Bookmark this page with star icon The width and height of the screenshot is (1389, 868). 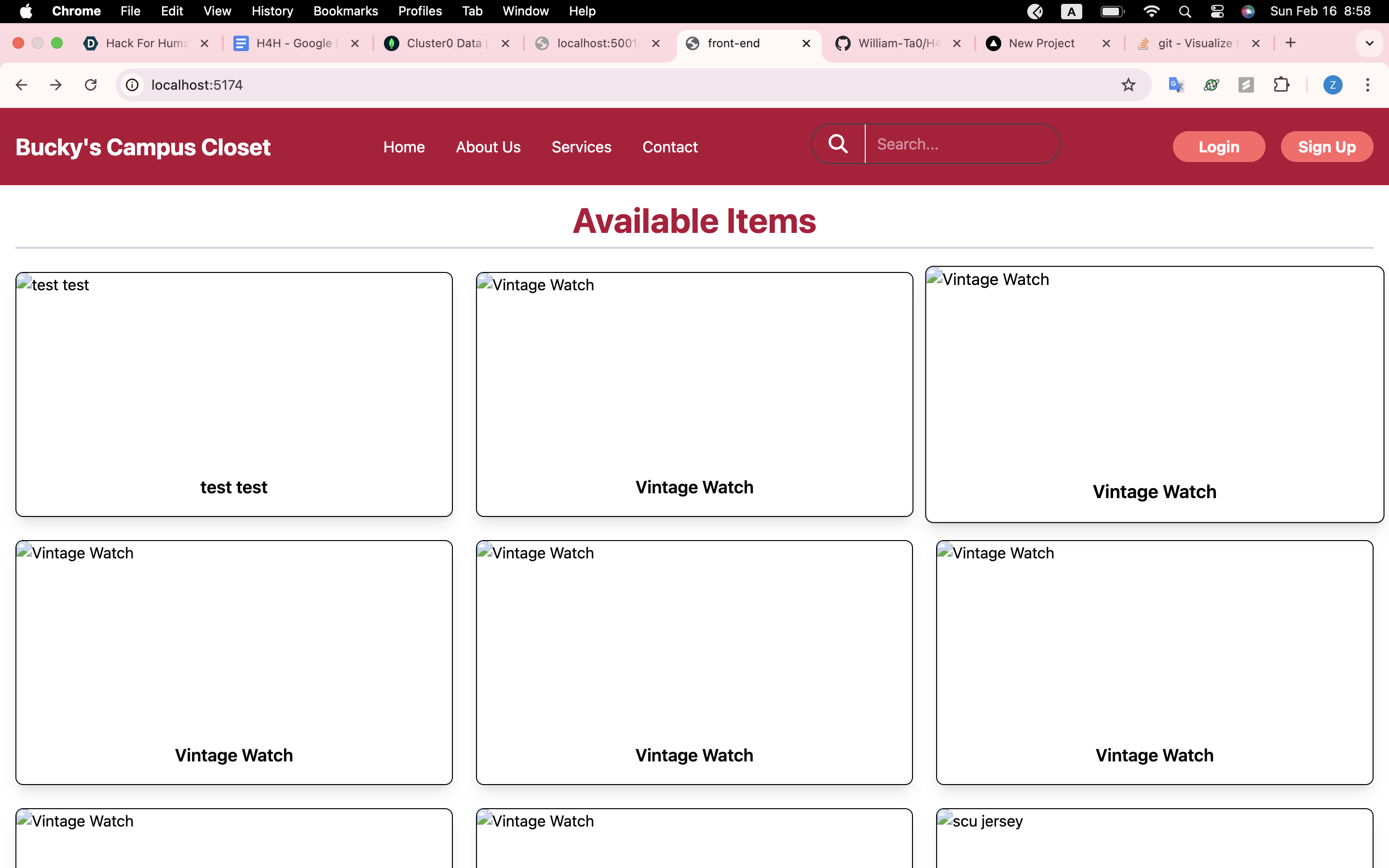[1128, 85]
